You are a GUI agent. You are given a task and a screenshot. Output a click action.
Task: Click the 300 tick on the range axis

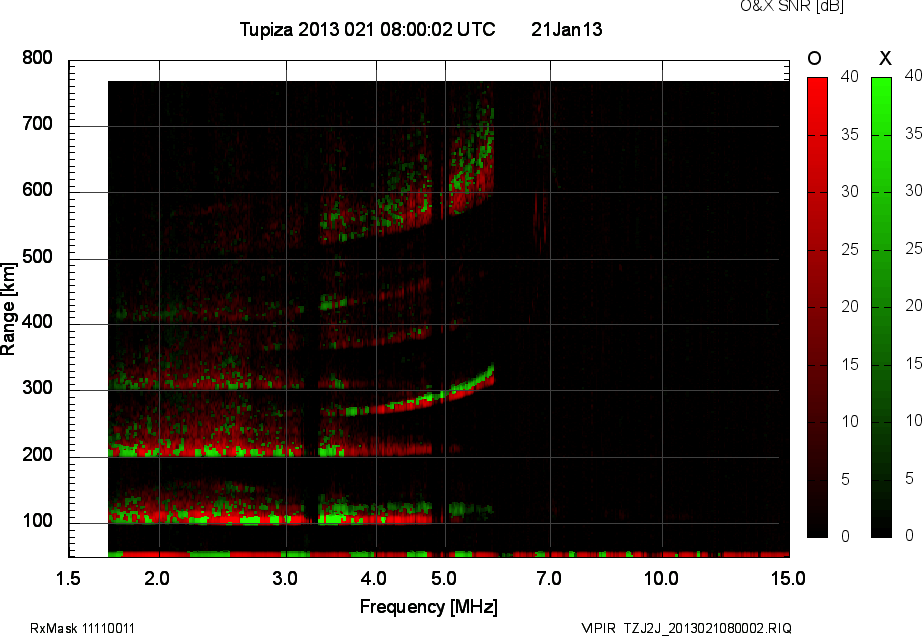point(37,390)
